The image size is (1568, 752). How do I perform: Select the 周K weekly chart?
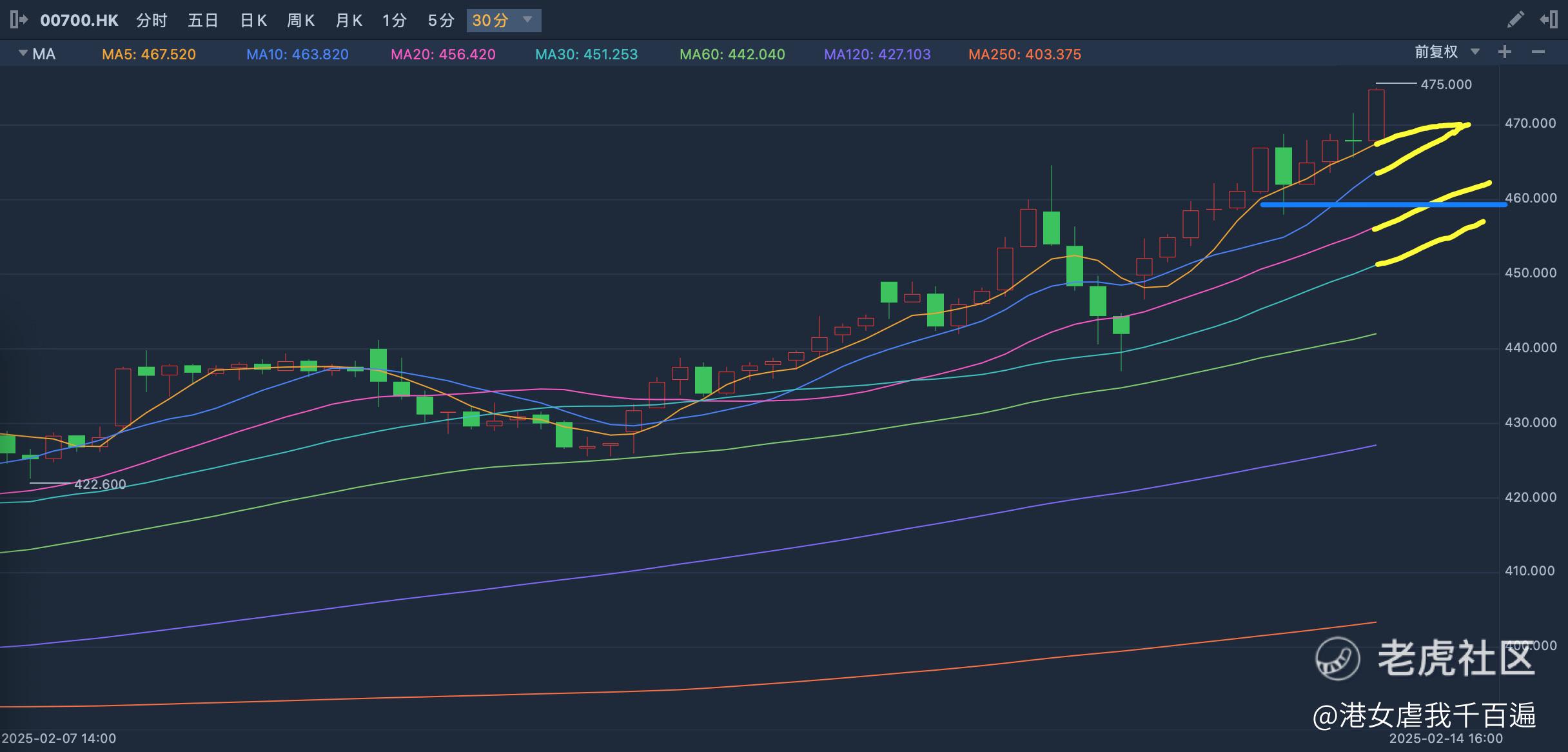click(x=300, y=21)
